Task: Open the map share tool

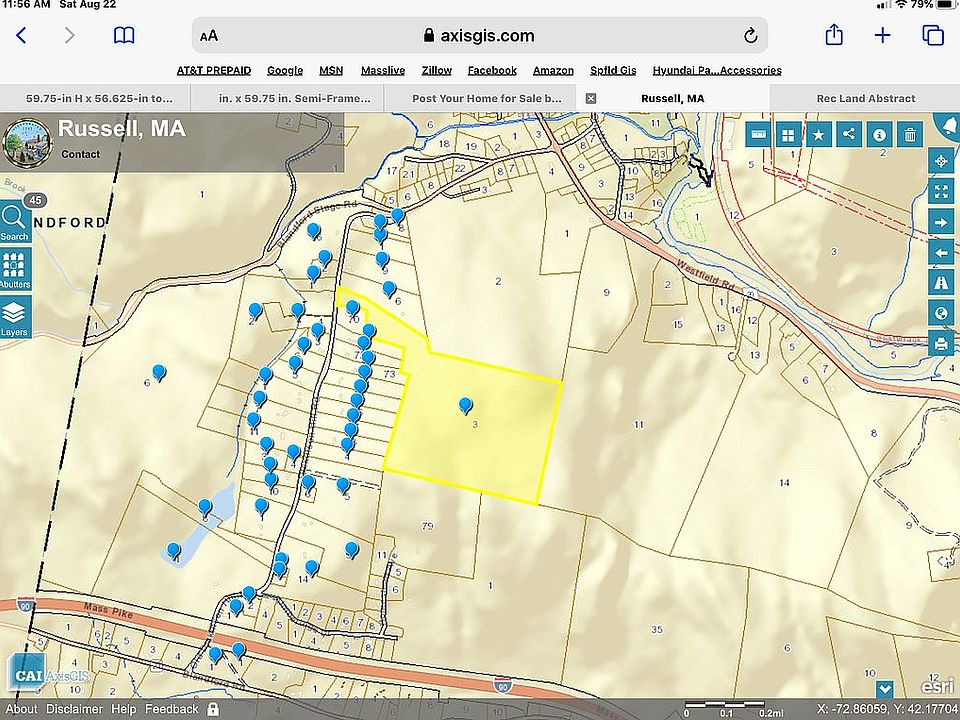Action: point(849,134)
